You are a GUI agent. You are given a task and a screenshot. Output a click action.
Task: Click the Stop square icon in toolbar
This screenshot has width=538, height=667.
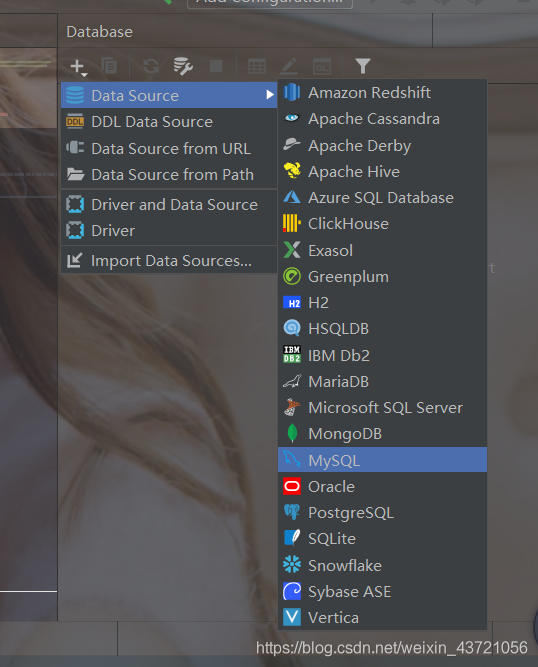click(216, 66)
